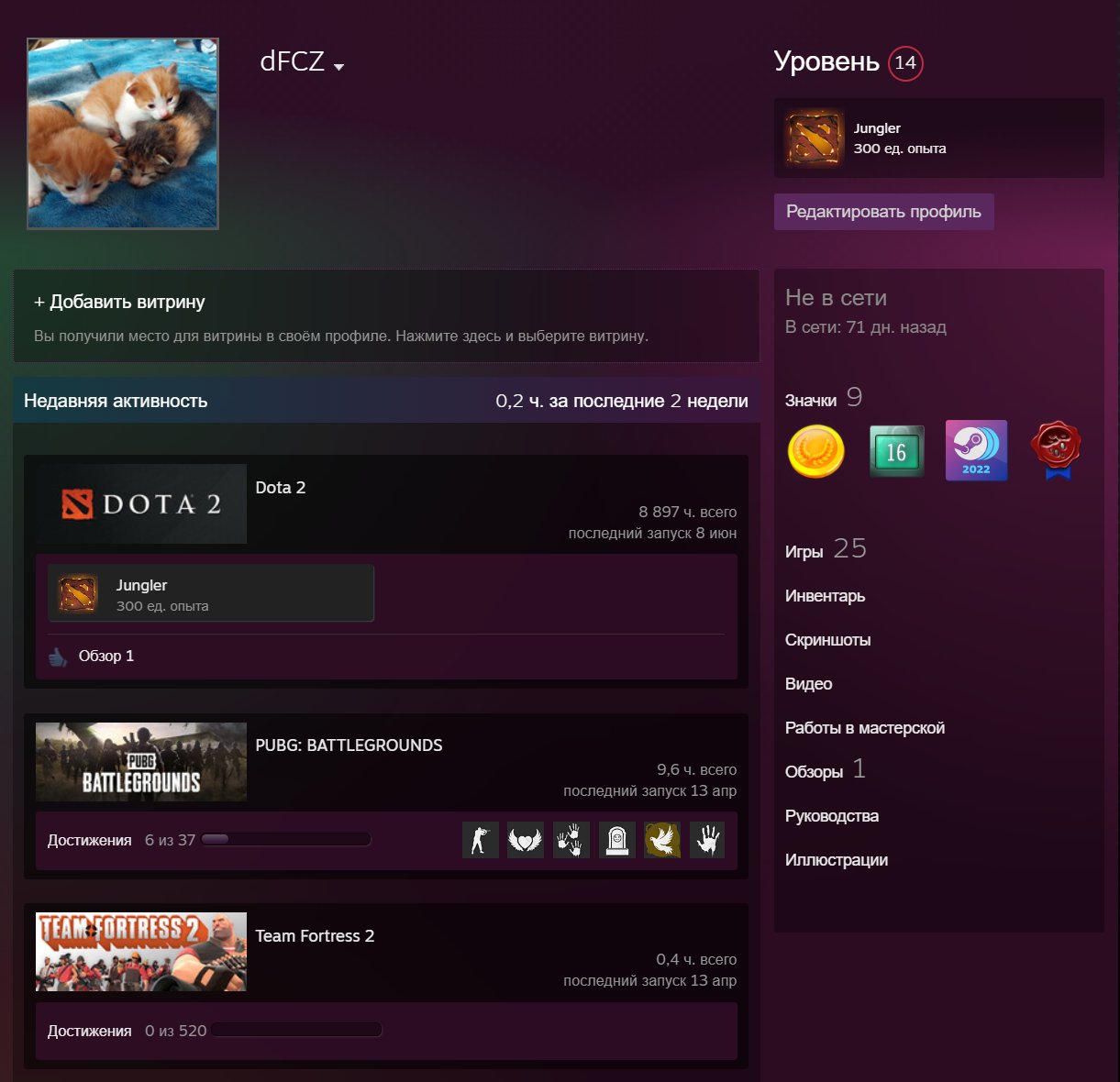The image size is (1120, 1082).
Task: Open the gold coin badge
Action: 815,451
